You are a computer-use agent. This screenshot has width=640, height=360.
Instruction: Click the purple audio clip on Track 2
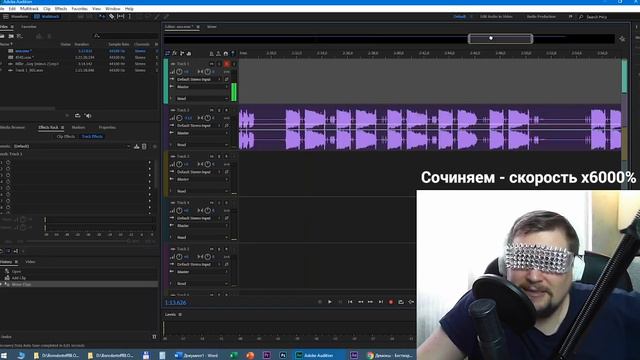coord(430,127)
